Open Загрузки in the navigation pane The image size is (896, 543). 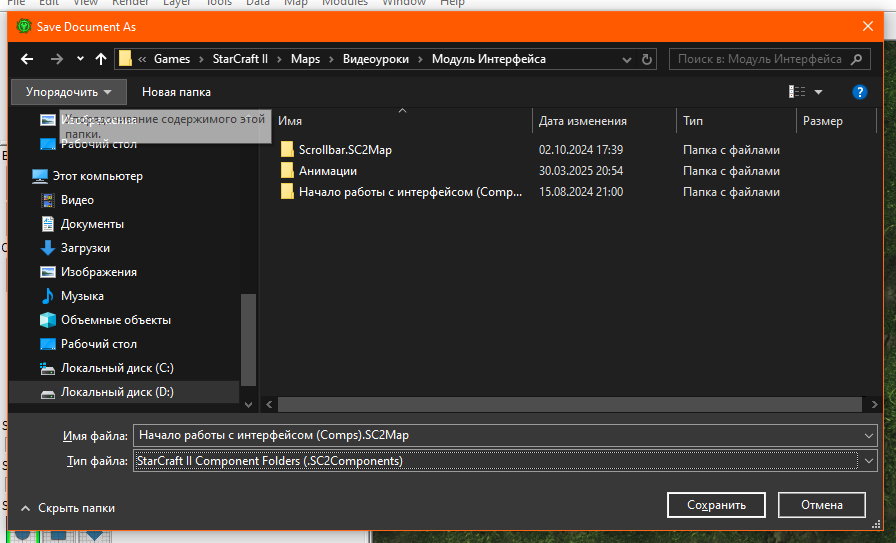click(85, 248)
